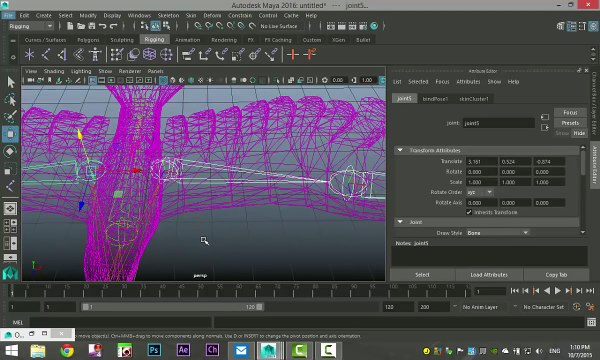The image size is (600, 360).
Task: Click the Translate X value field
Action: click(482, 161)
